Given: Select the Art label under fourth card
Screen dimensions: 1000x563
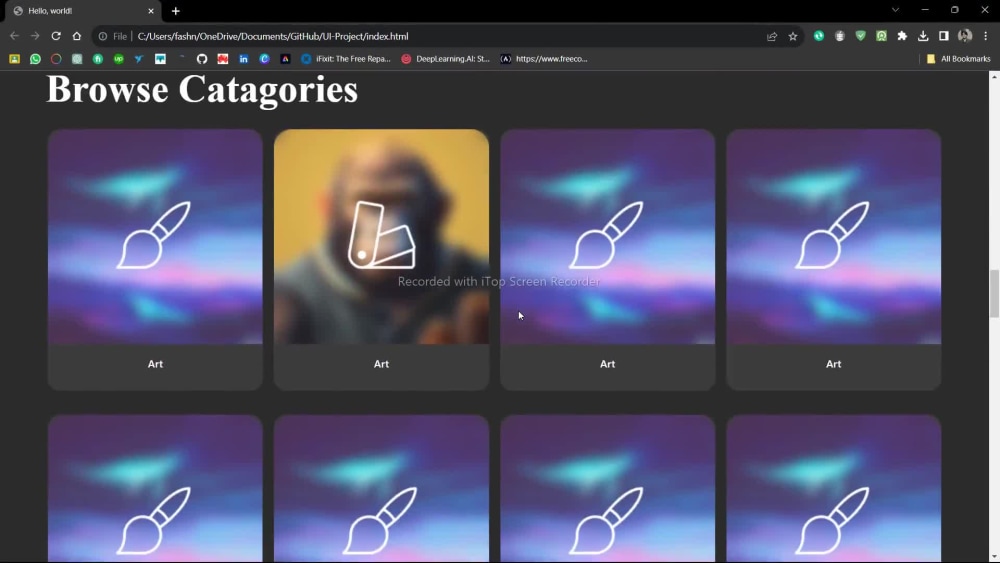Looking at the screenshot, I should coord(834,364).
